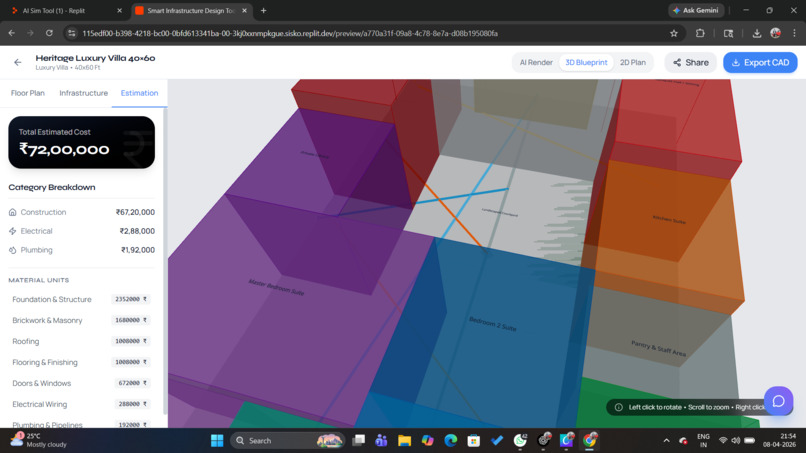806x453 pixels.
Task: Click the Electrical Wiring value 288000
Action: [x=131, y=404]
